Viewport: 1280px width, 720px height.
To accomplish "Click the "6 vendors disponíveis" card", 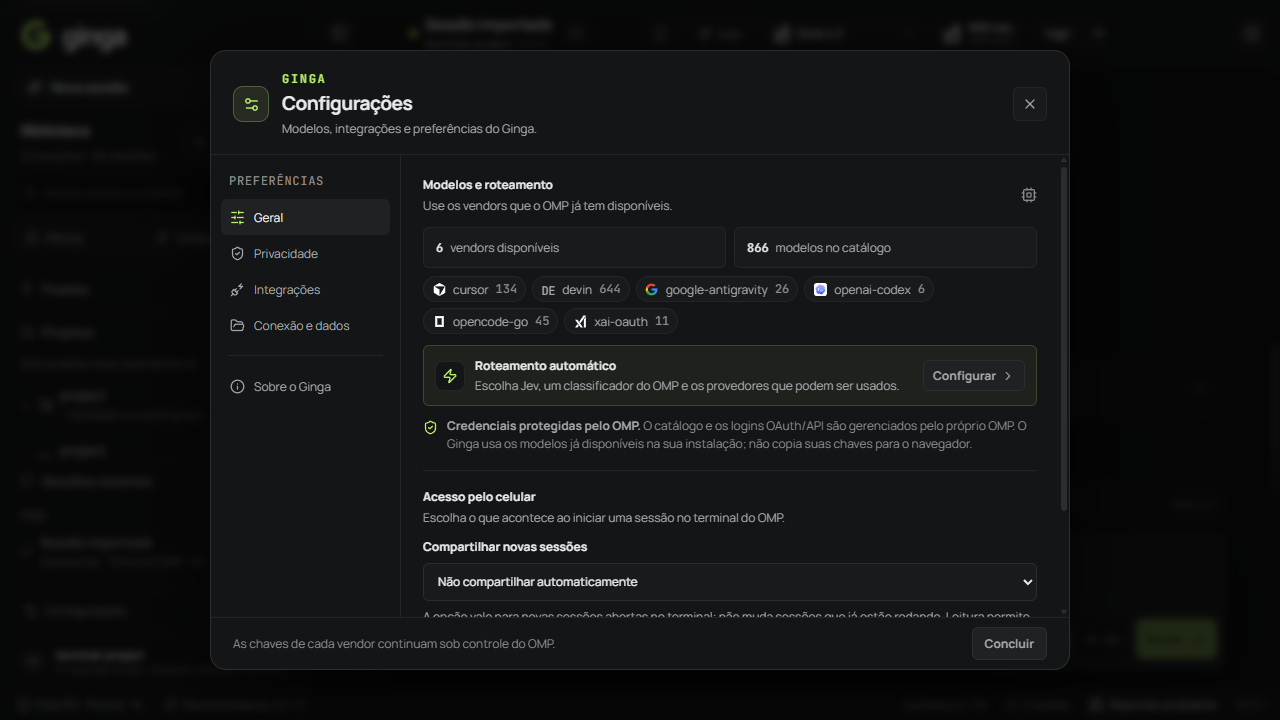I will pos(574,247).
